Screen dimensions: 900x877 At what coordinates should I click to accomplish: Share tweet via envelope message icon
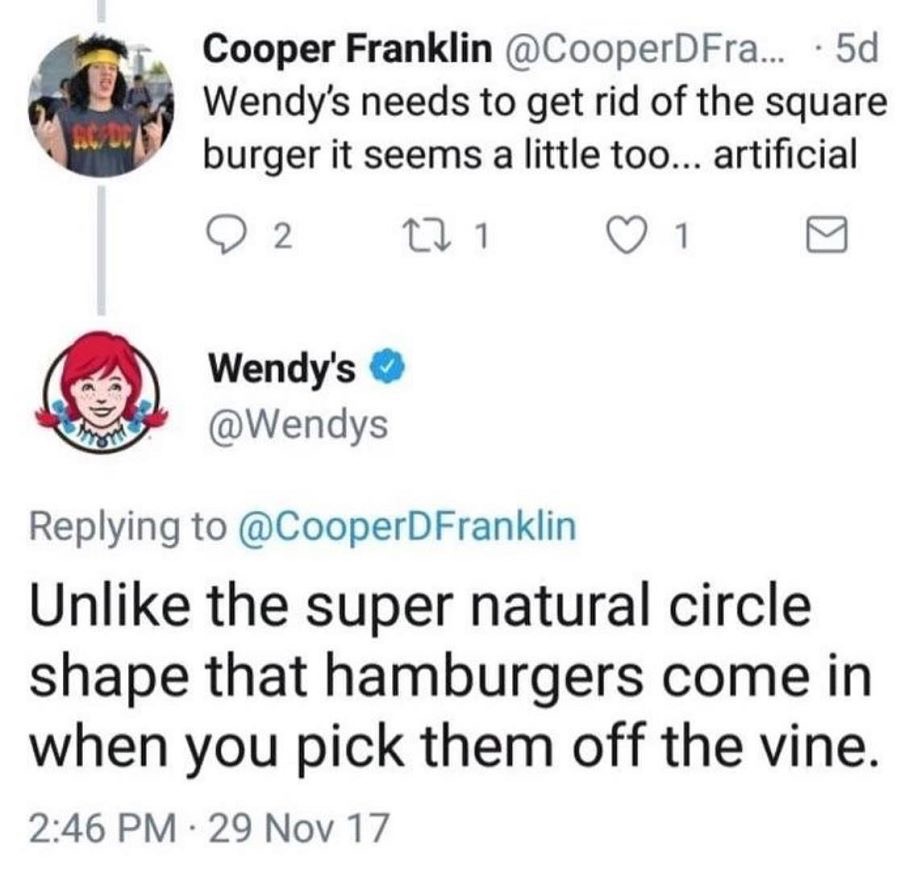[x=827, y=235]
